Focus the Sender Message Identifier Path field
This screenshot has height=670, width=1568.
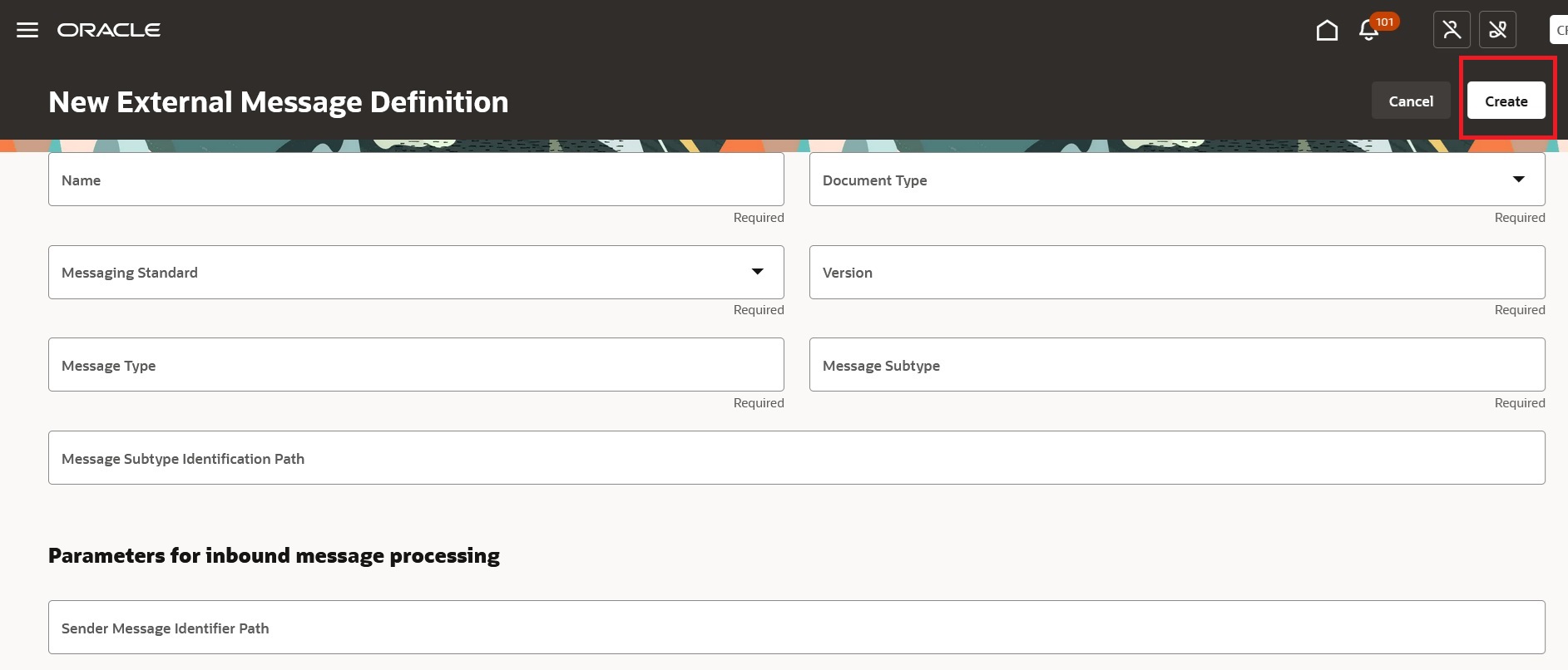[x=796, y=628]
